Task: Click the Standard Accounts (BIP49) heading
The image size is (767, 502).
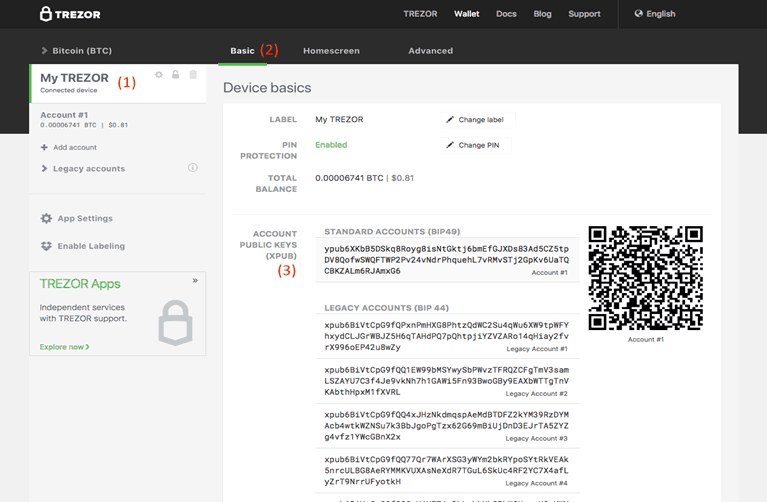Action: 392,231
